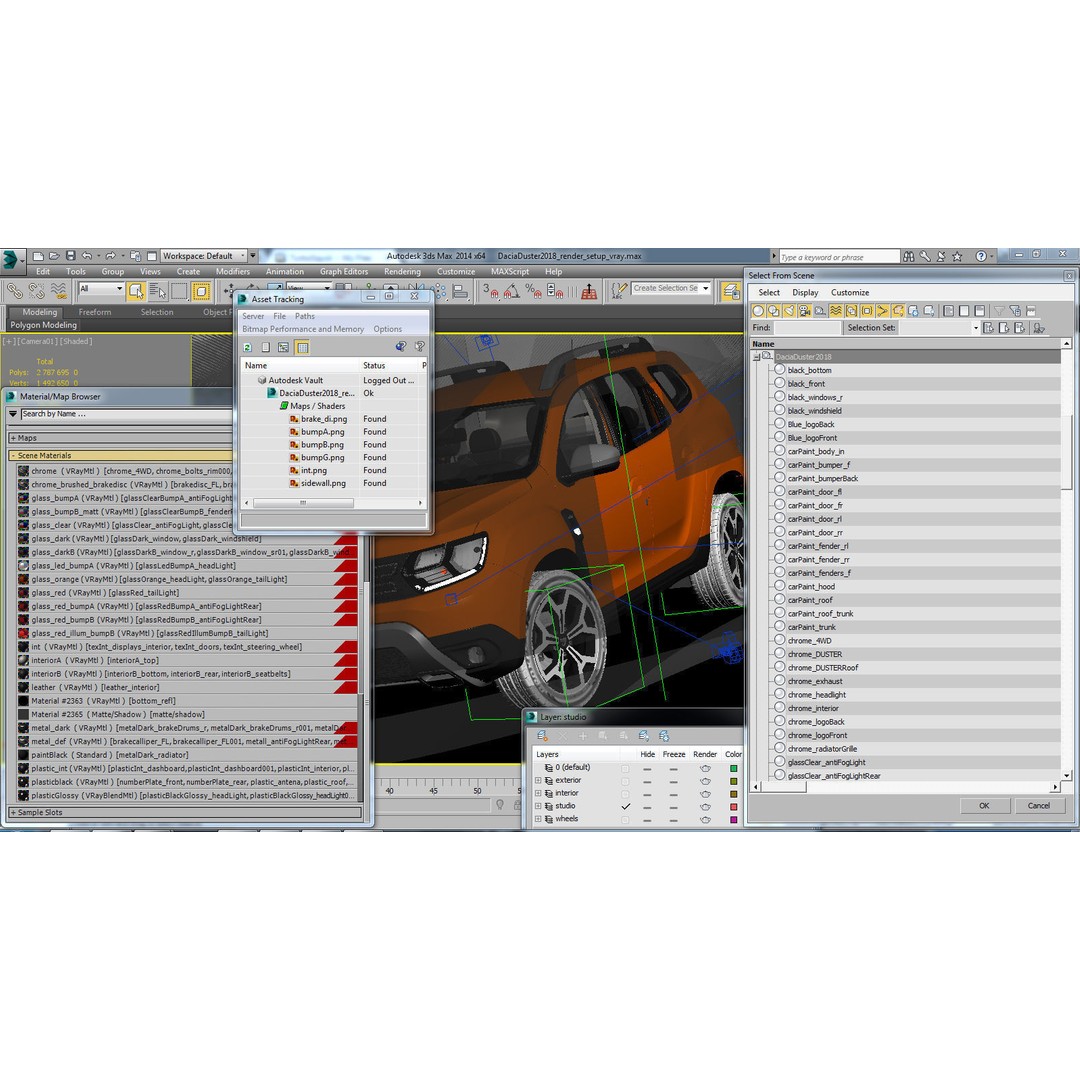
Task: Collapse the Scene Materials group
Action: tap(13, 455)
